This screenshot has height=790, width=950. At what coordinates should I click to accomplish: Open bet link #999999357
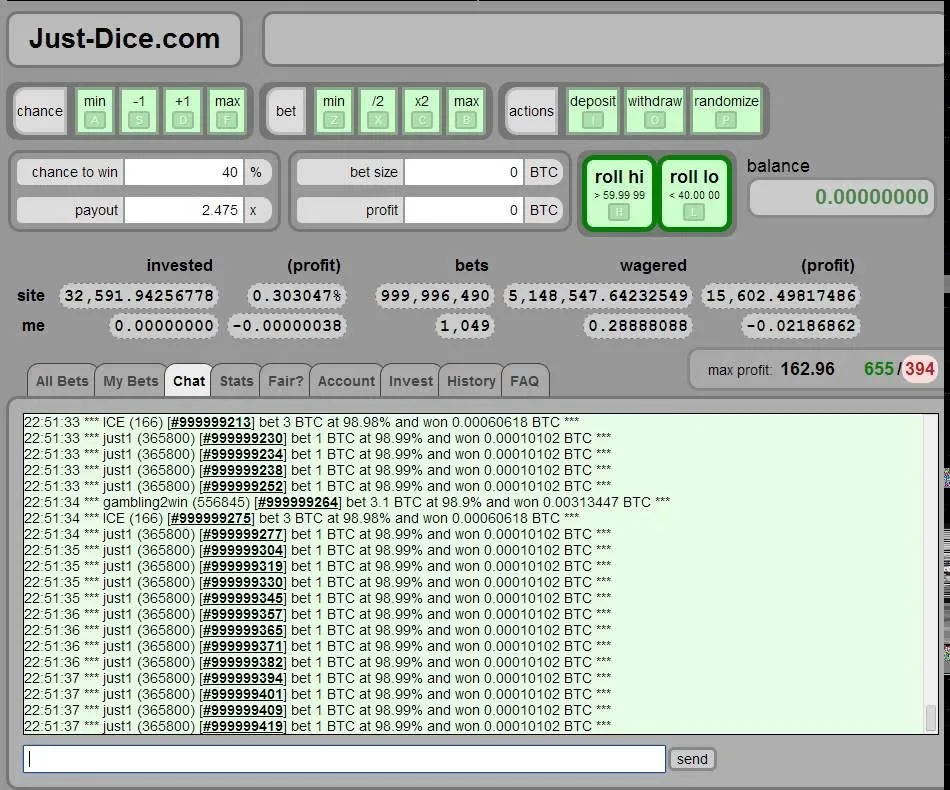243,614
